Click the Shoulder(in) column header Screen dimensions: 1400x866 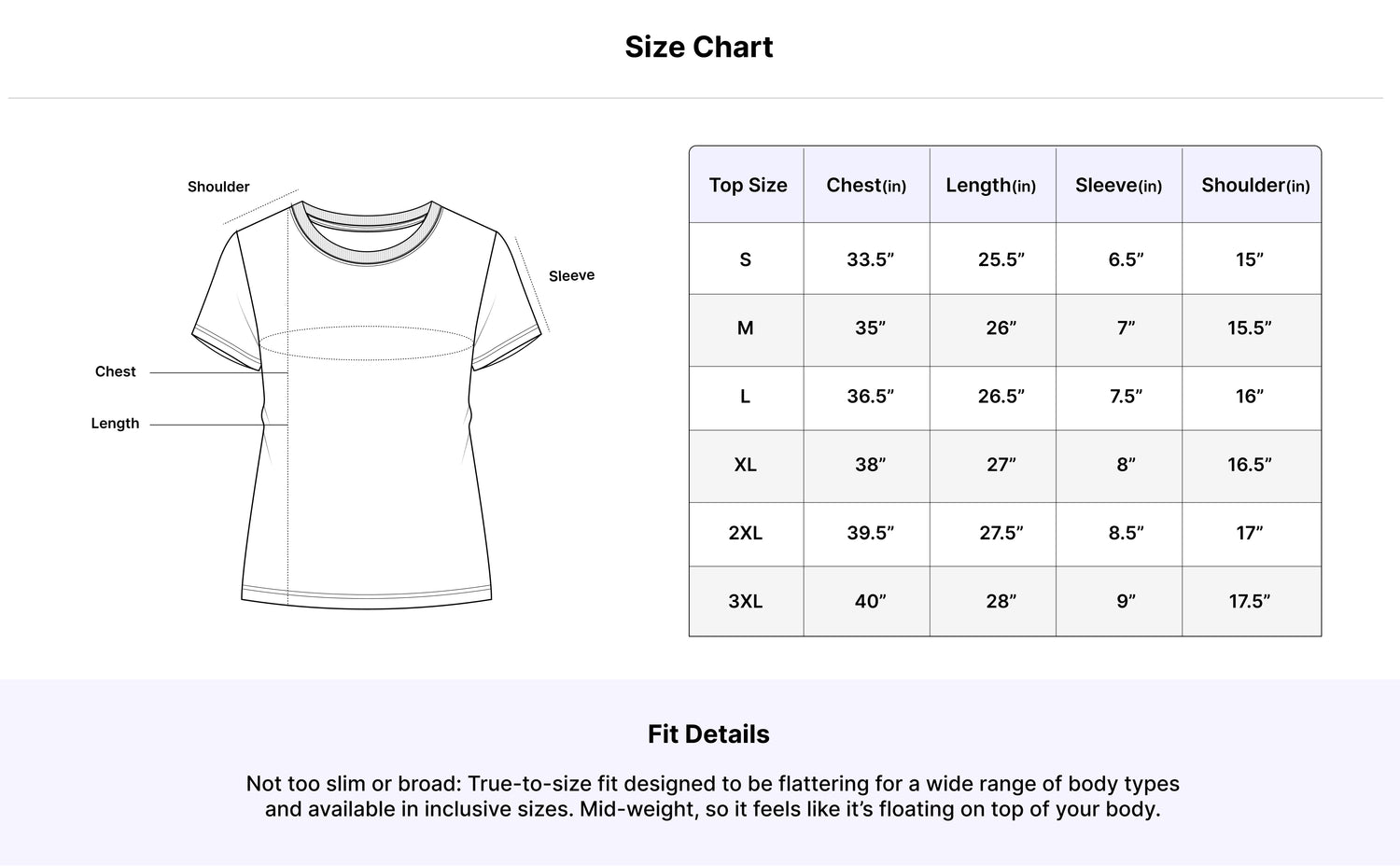pos(1255,185)
